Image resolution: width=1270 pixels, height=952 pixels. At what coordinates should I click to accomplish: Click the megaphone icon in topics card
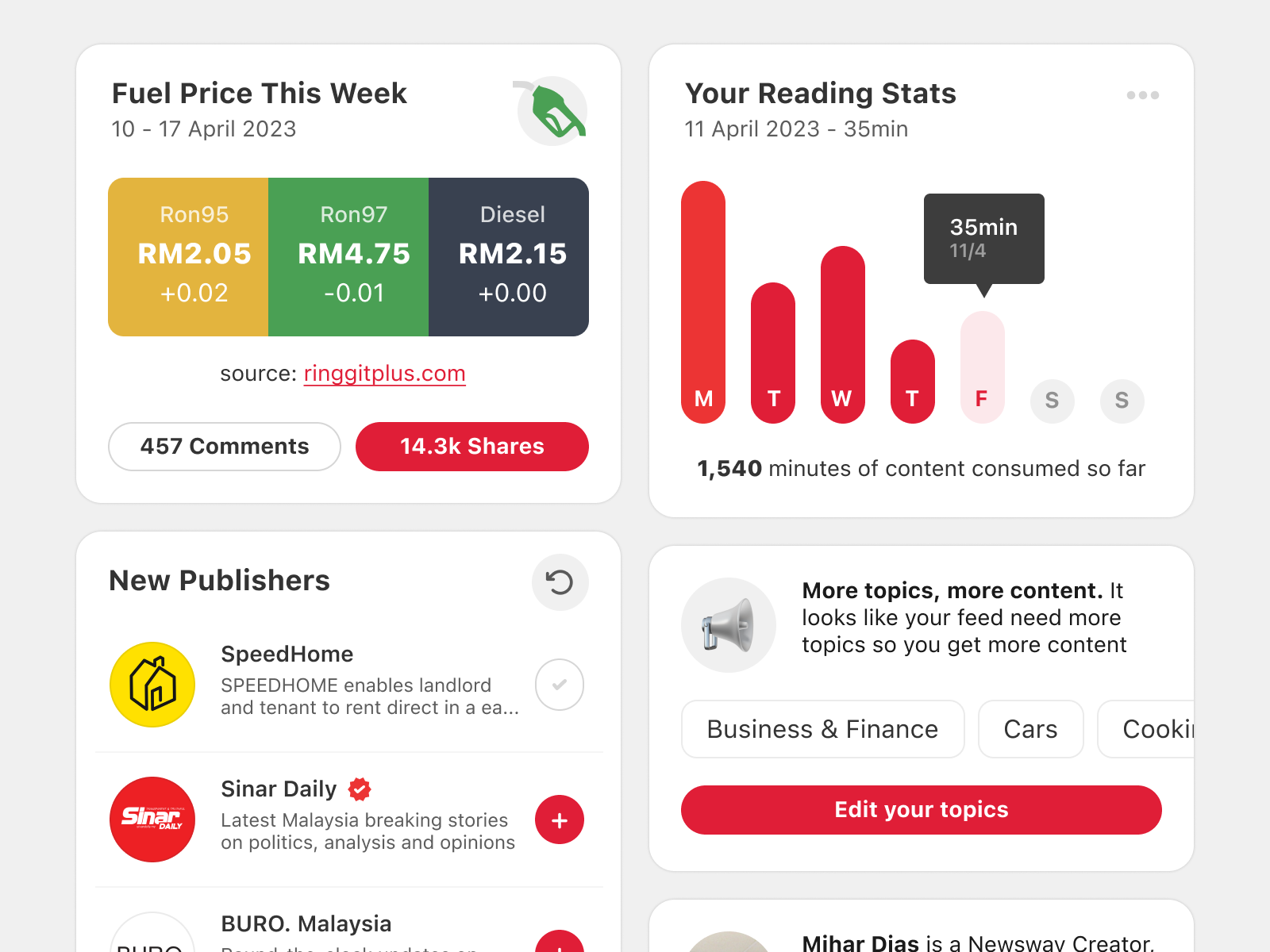point(728,624)
